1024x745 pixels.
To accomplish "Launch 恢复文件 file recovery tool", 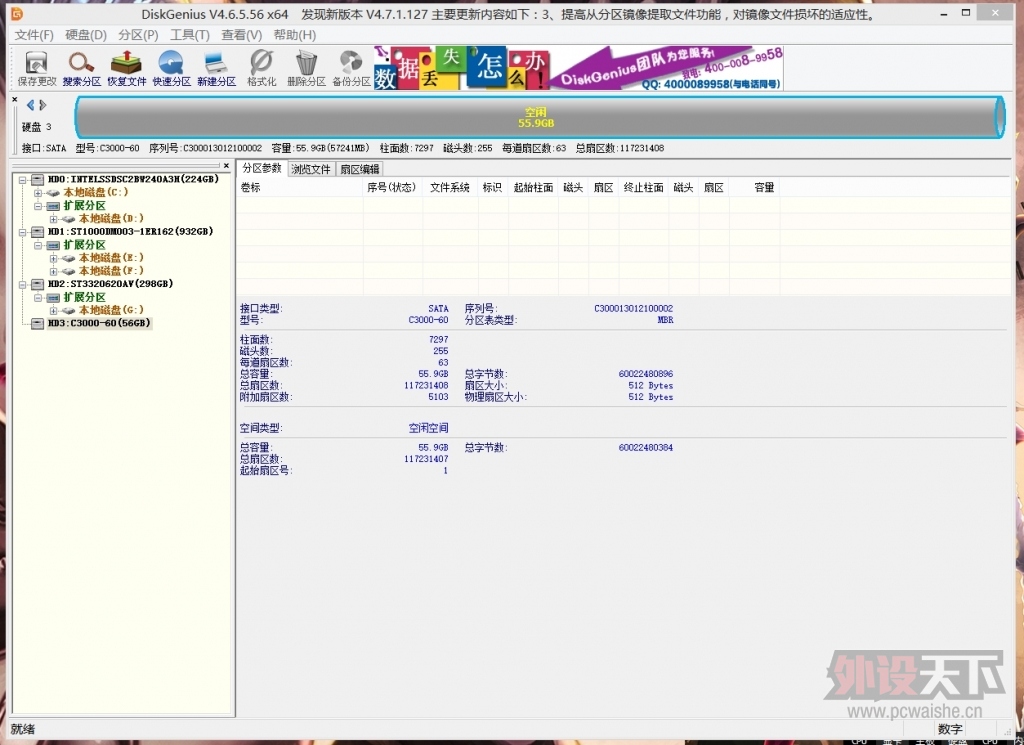I will pos(126,68).
